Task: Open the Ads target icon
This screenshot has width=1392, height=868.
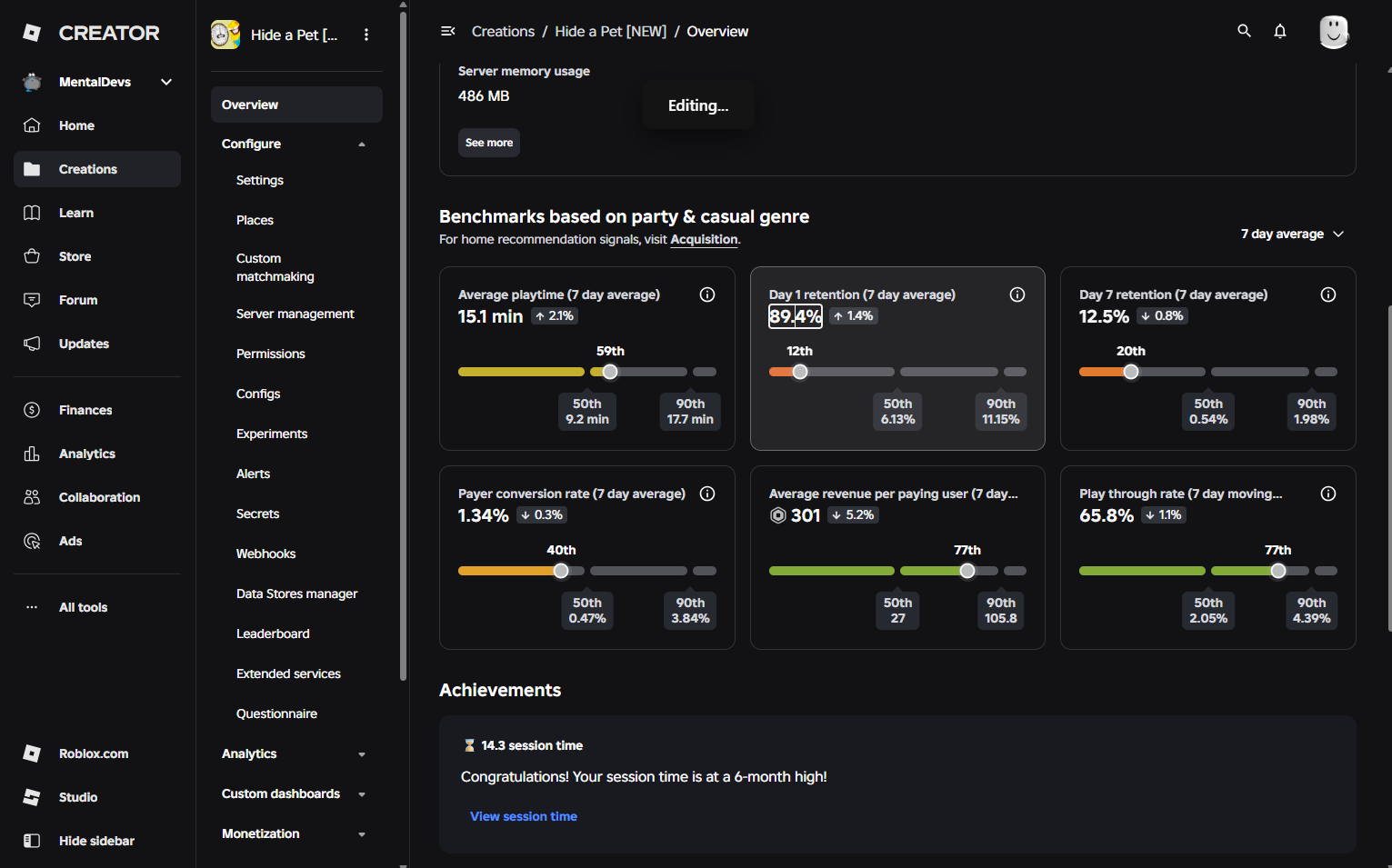Action: 32,541
